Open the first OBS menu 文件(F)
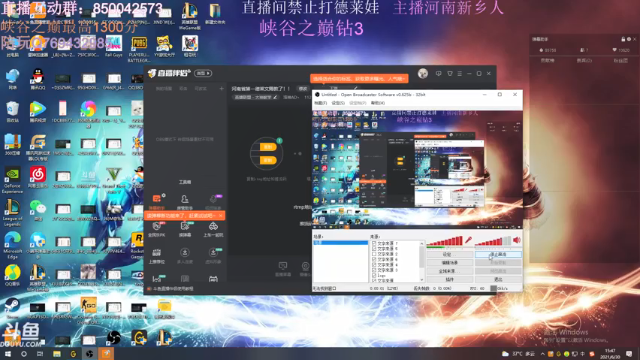 click(x=320, y=103)
